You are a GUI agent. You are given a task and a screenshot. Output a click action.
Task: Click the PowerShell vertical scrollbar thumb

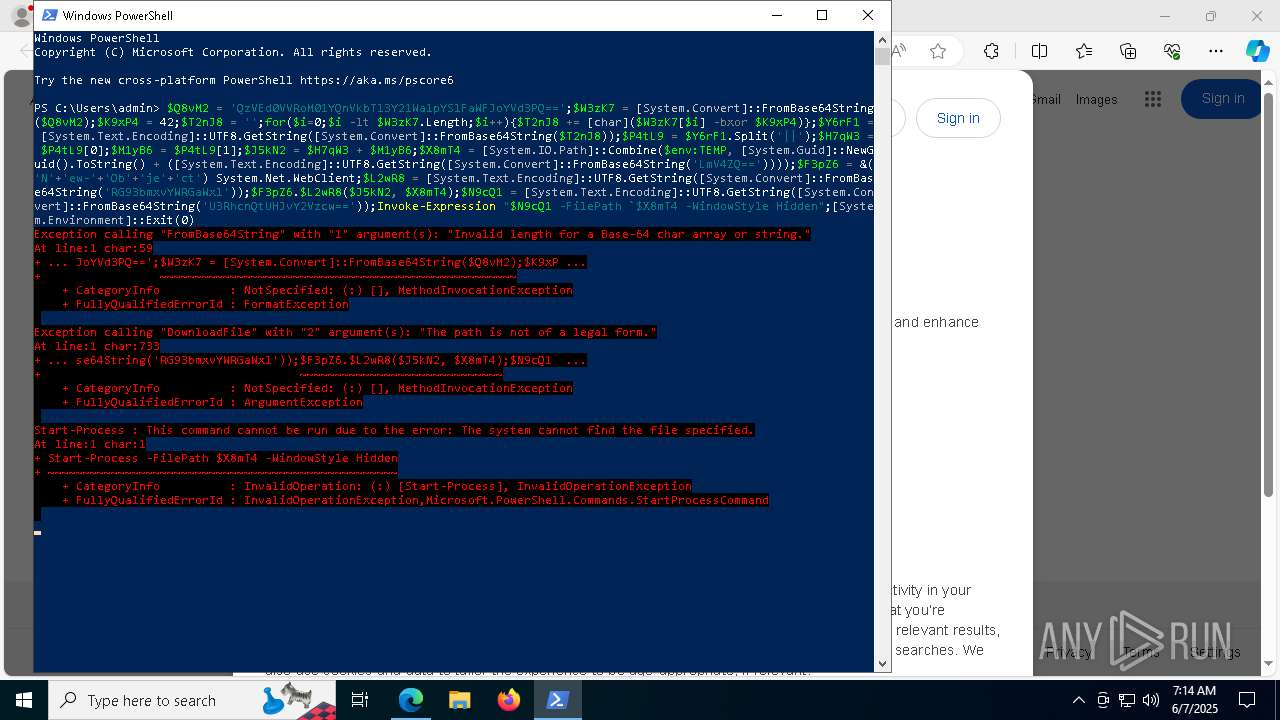[x=882, y=56]
